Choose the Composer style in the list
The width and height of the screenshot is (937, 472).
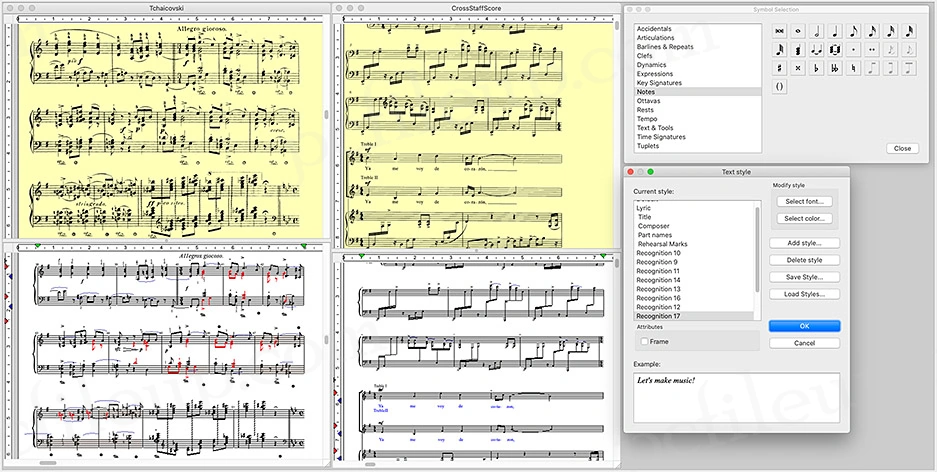pyautogui.click(x=654, y=226)
